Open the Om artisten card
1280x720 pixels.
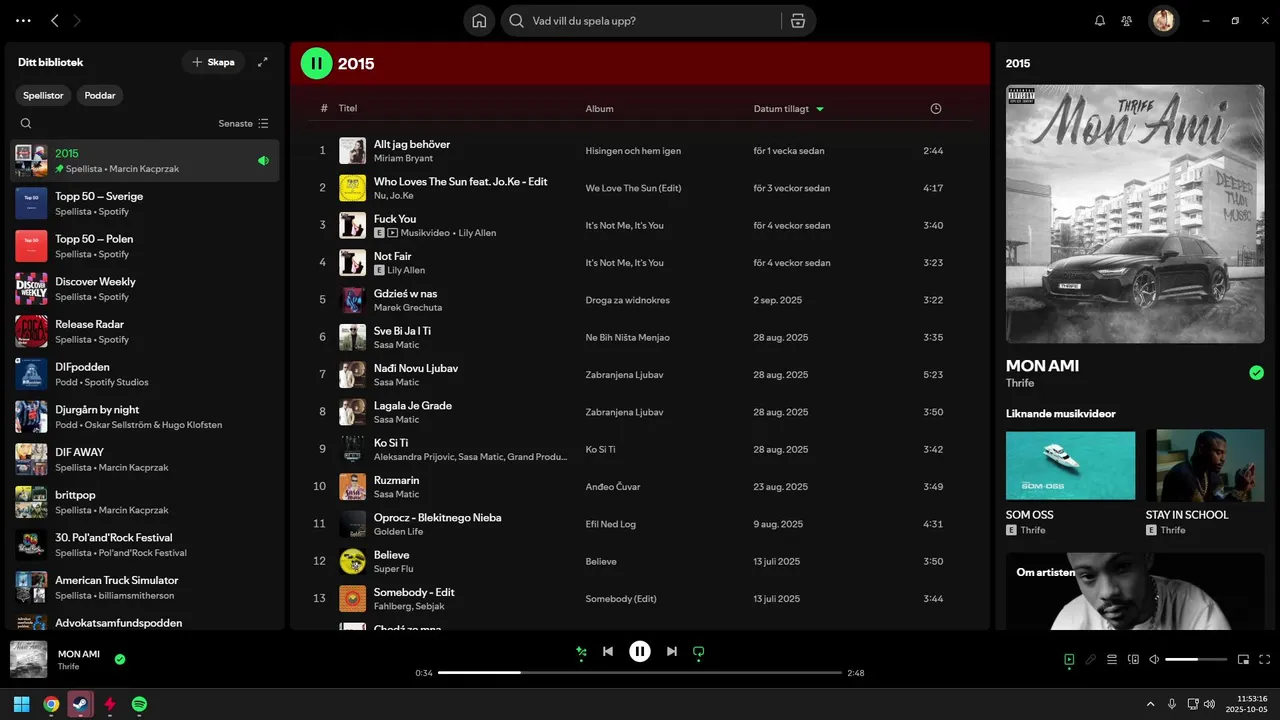tap(1135, 591)
